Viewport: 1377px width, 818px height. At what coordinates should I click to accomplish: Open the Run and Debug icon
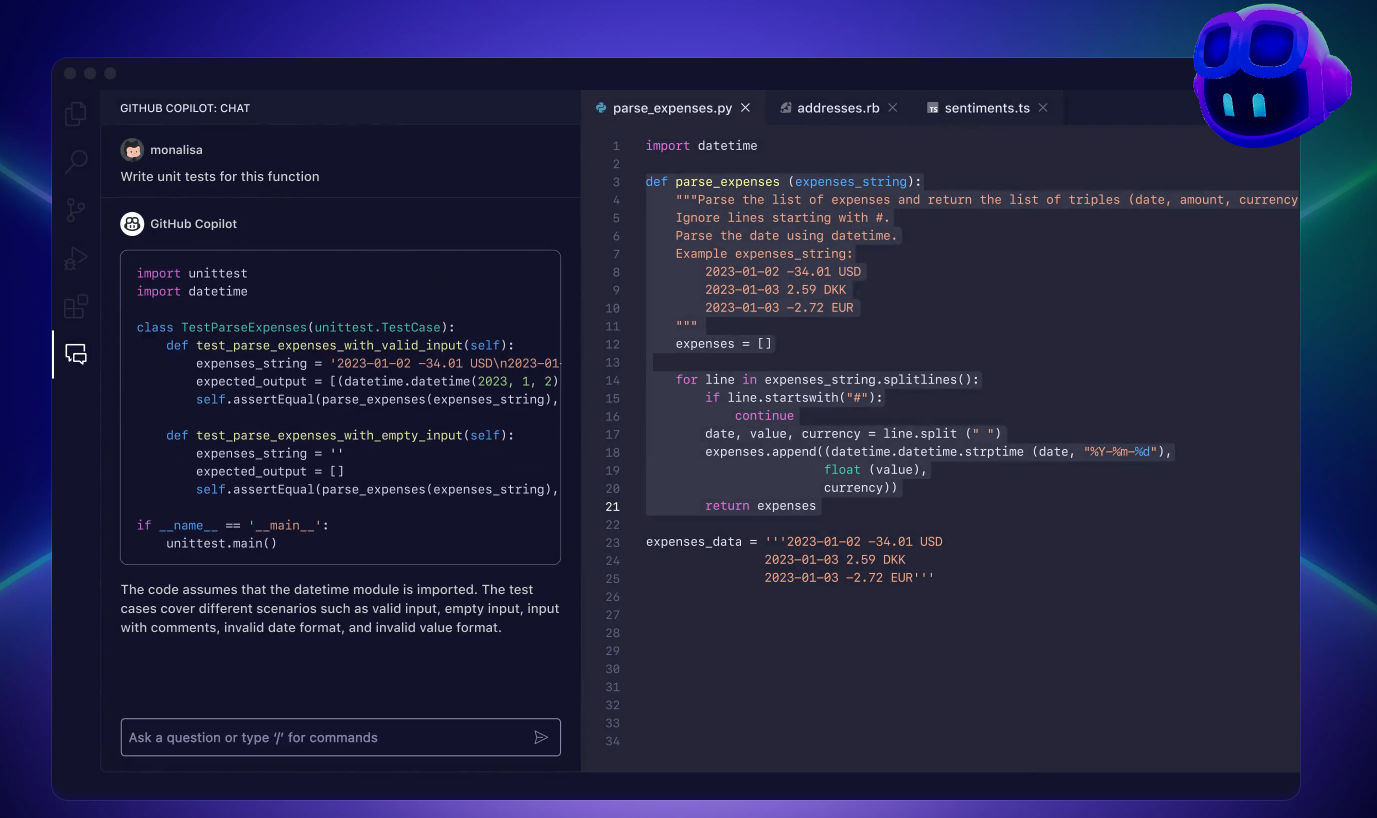pos(76,258)
